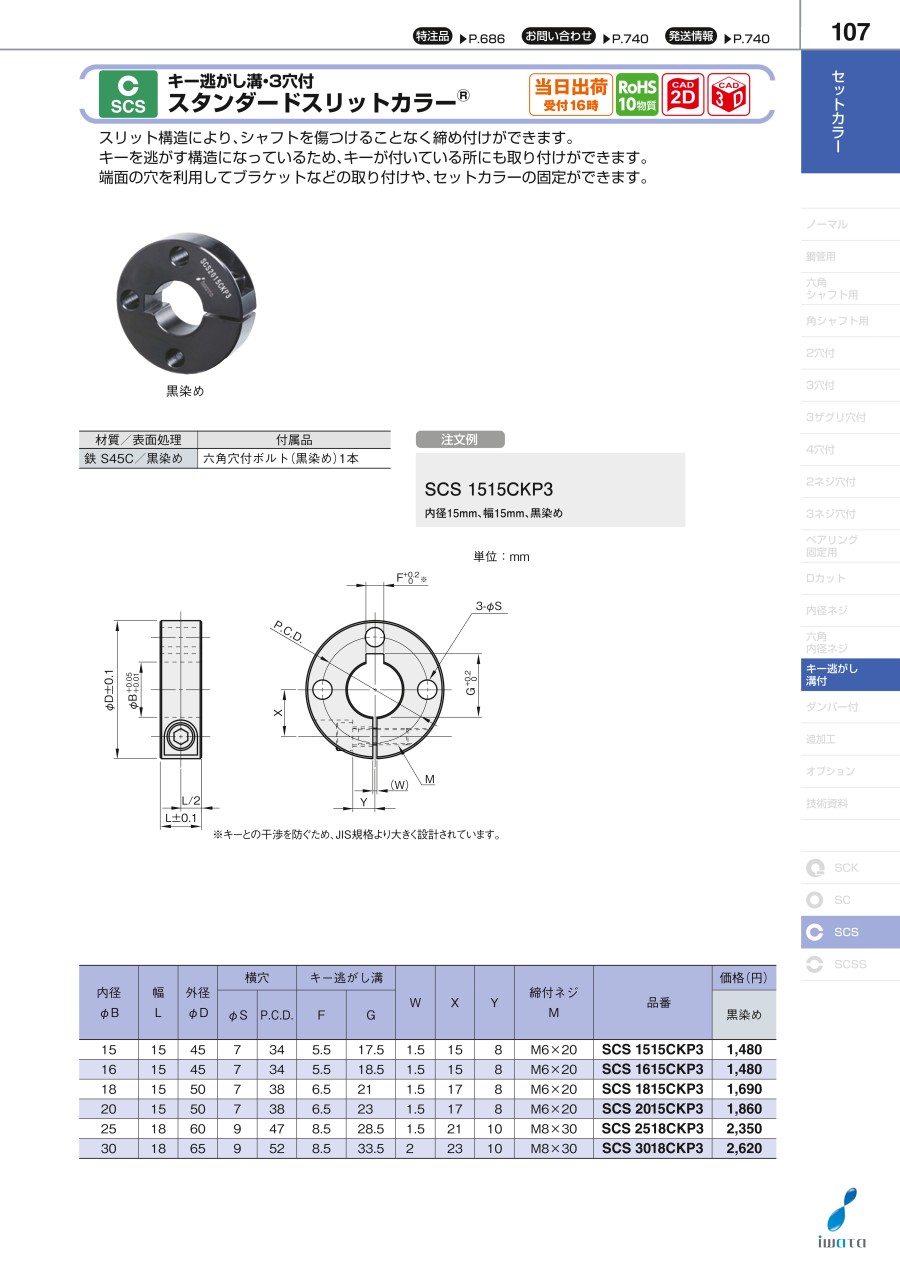The height and width of the screenshot is (1272, 900).
Task: Open the お問い合わせ P.740 link
Action: tap(585, 38)
